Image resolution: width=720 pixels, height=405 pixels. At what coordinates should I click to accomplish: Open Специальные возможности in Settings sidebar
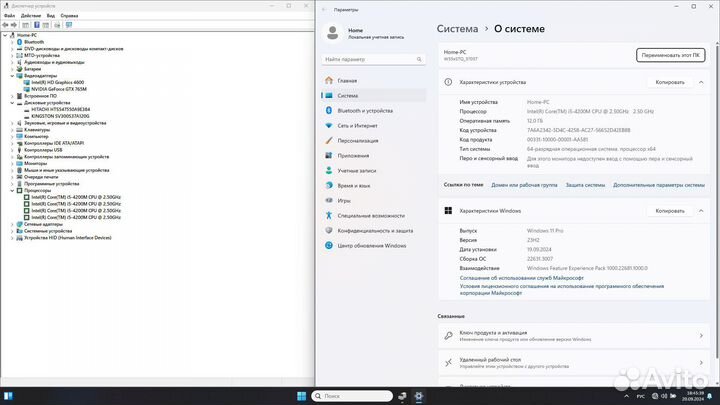(373, 215)
